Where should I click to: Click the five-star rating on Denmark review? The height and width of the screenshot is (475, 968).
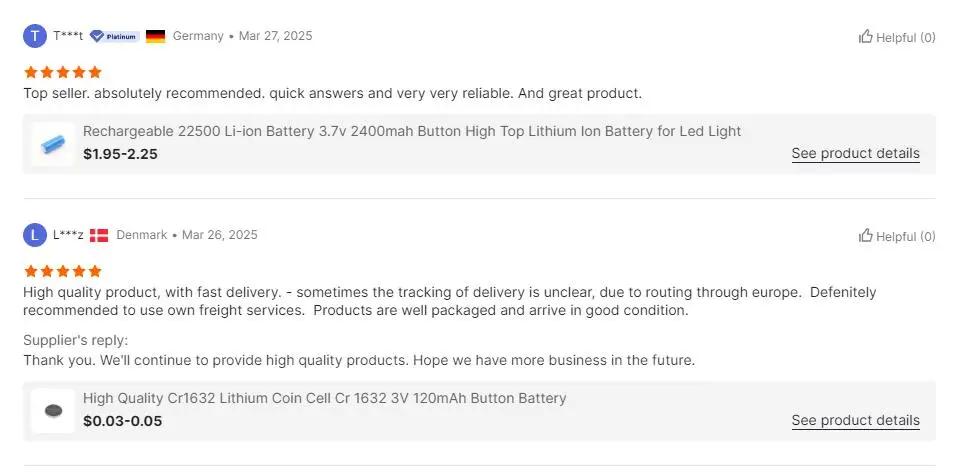pyautogui.click(x=63, y=271)
